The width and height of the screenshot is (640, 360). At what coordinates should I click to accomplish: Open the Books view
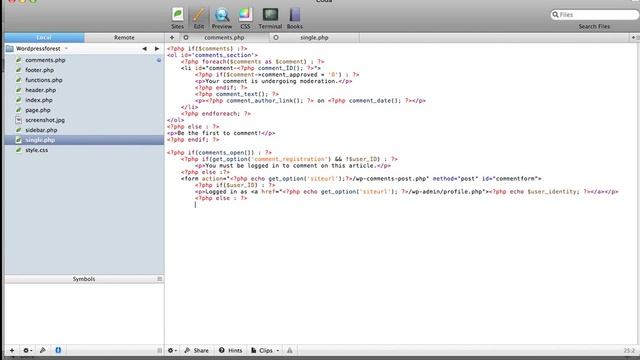tap(294, 18)
